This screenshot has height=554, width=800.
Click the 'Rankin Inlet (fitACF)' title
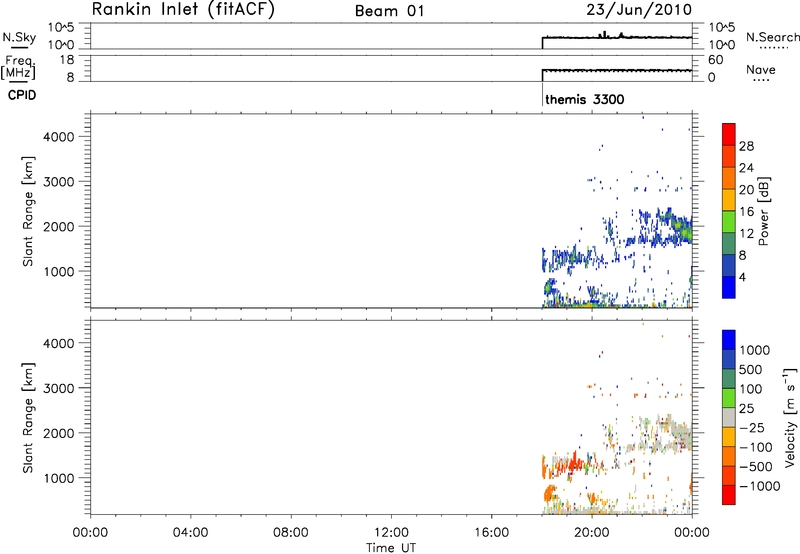[x=183, y=10]
